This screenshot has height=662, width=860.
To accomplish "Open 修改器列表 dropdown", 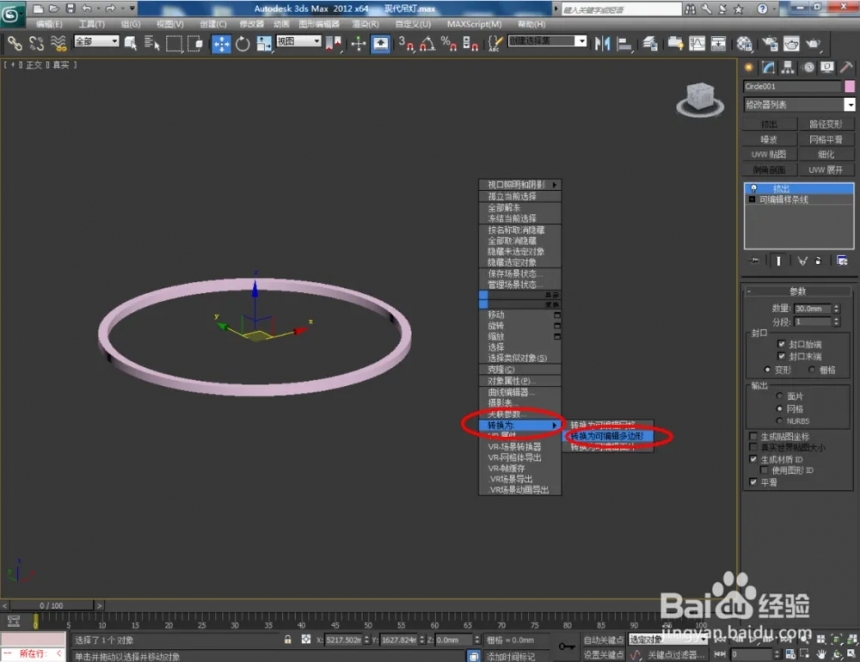I will coord(850,104).
